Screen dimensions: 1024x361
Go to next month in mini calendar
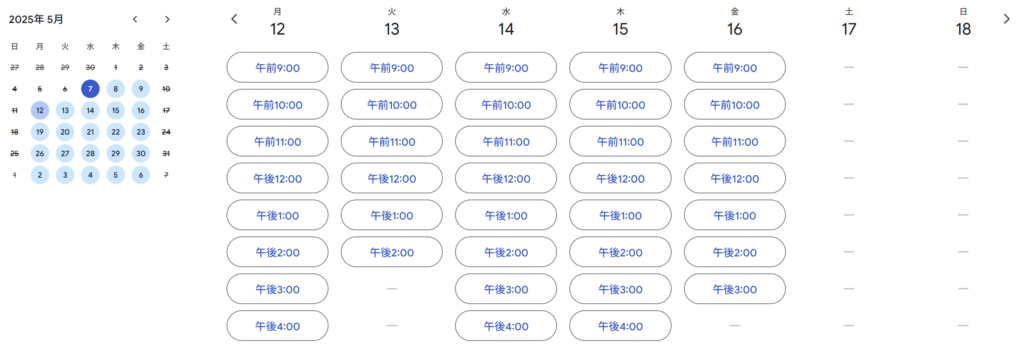(167, 20)
